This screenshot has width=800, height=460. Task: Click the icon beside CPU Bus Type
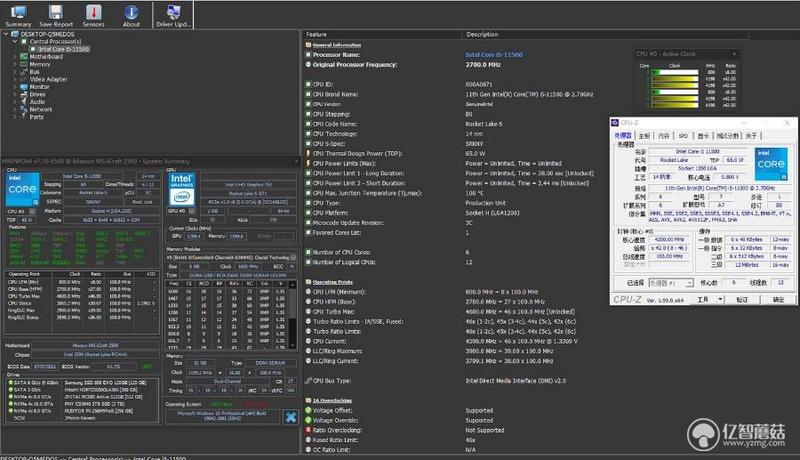tap(308, 380)
